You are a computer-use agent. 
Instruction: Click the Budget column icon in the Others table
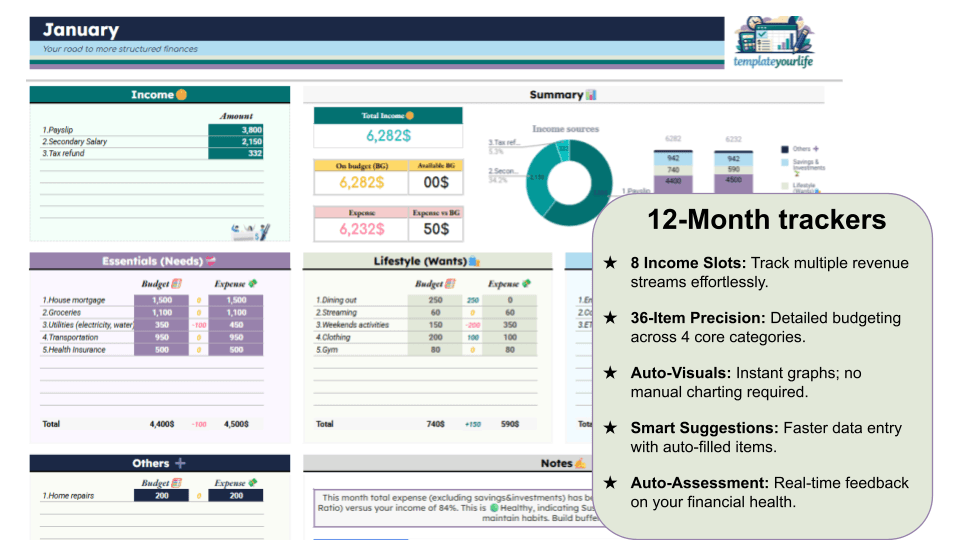tap(177, 482)
